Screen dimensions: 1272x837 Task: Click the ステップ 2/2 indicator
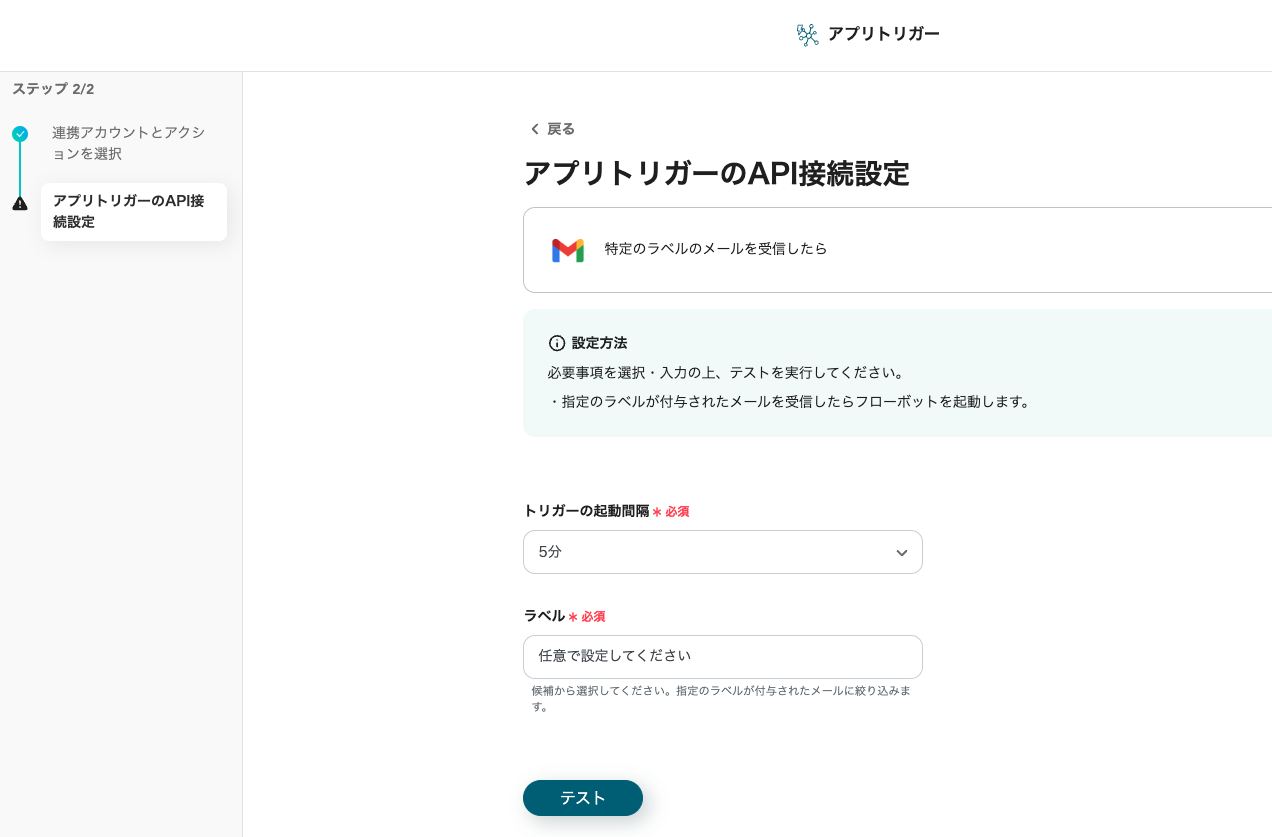[53, 89]
